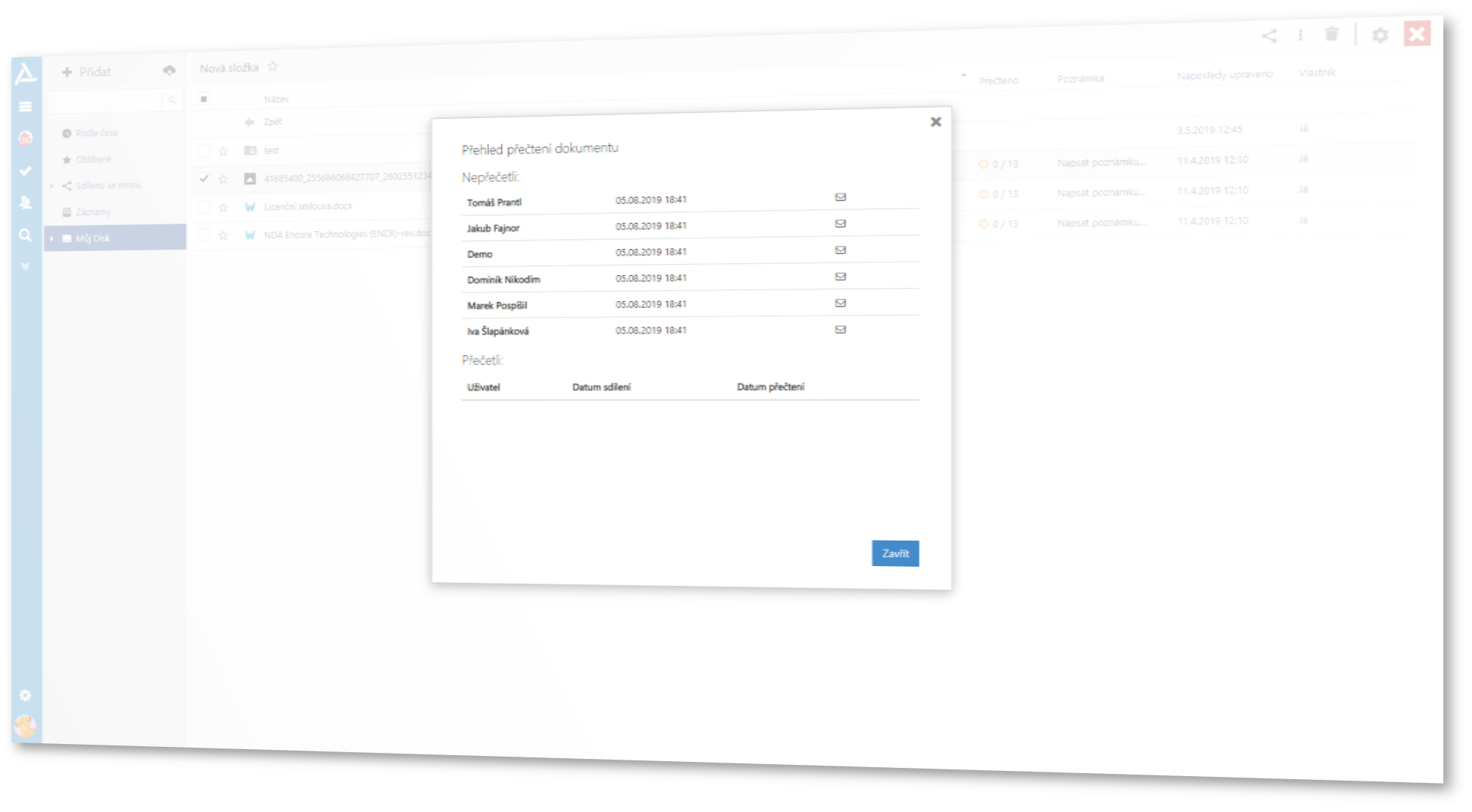The height and width of the screenshot is (812, 1472).
Task: Send reminder email to Dominik Nikodím
Action: click(841, 277)
